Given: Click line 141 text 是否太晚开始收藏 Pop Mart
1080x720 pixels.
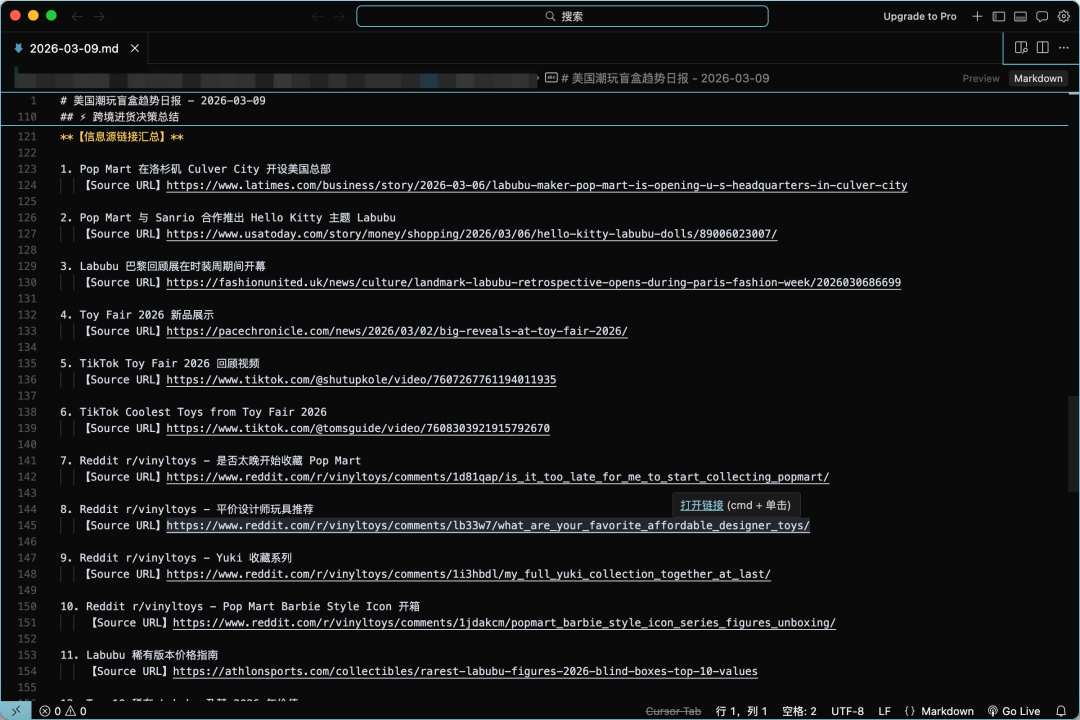Looking at the screenshot, I should (x=289, y=460).
